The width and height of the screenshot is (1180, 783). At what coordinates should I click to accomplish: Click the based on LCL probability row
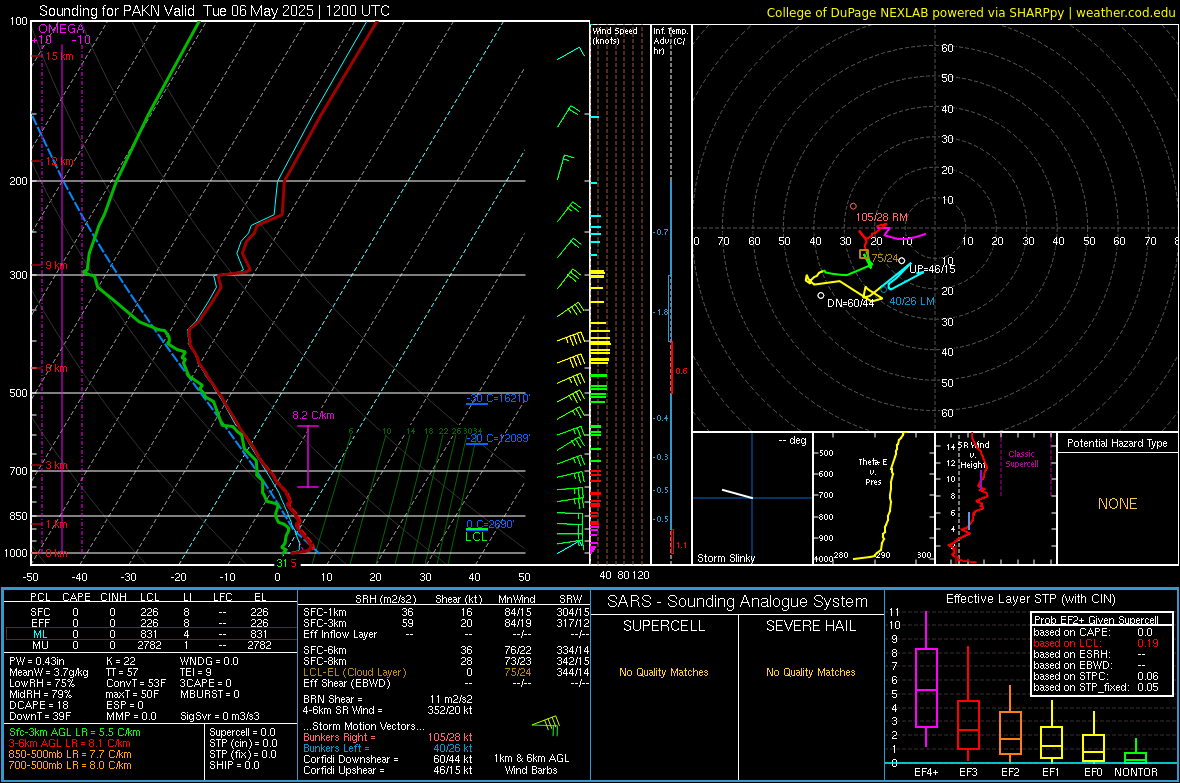pyautogui.click(x=1096, y=644)
